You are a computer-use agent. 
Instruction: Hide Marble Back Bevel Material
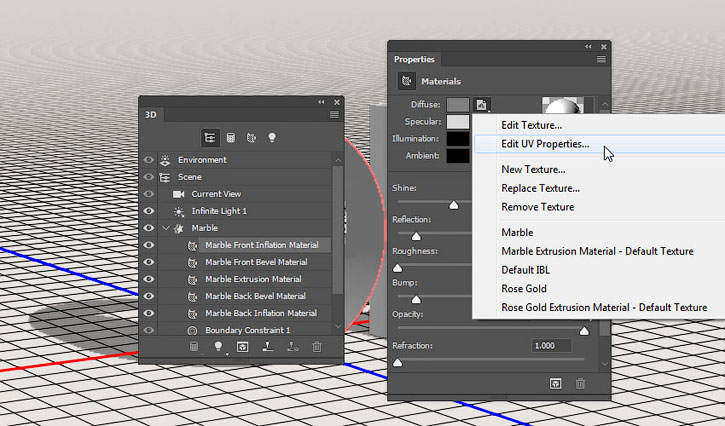coord(148,296)
